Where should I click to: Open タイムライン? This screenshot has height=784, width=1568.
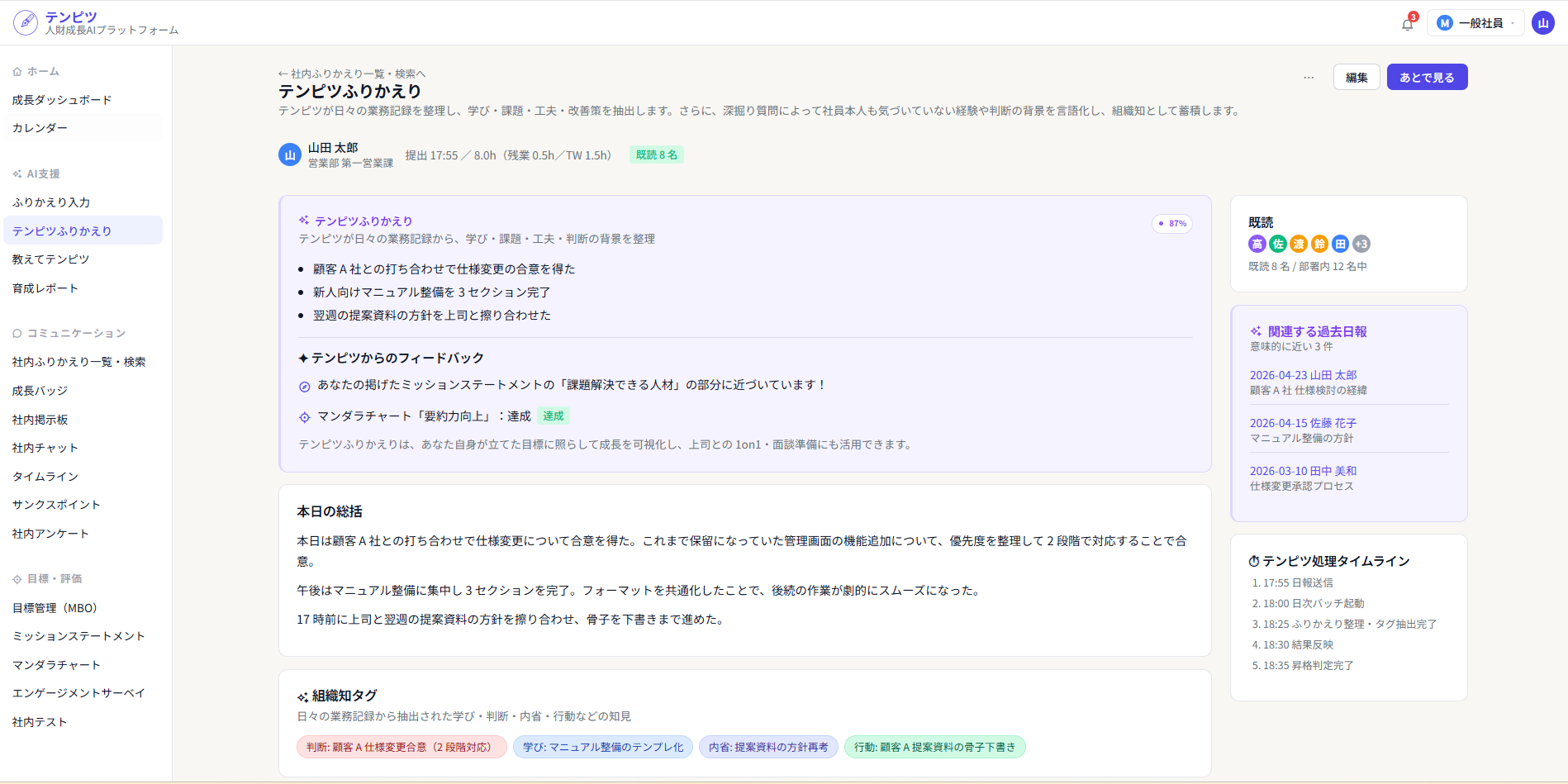point(83,477)
